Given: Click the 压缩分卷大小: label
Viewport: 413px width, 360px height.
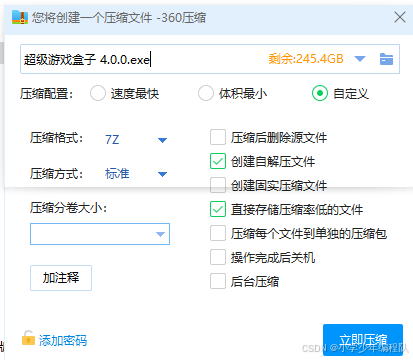Looking at the screenshot, I should point(68,208).
